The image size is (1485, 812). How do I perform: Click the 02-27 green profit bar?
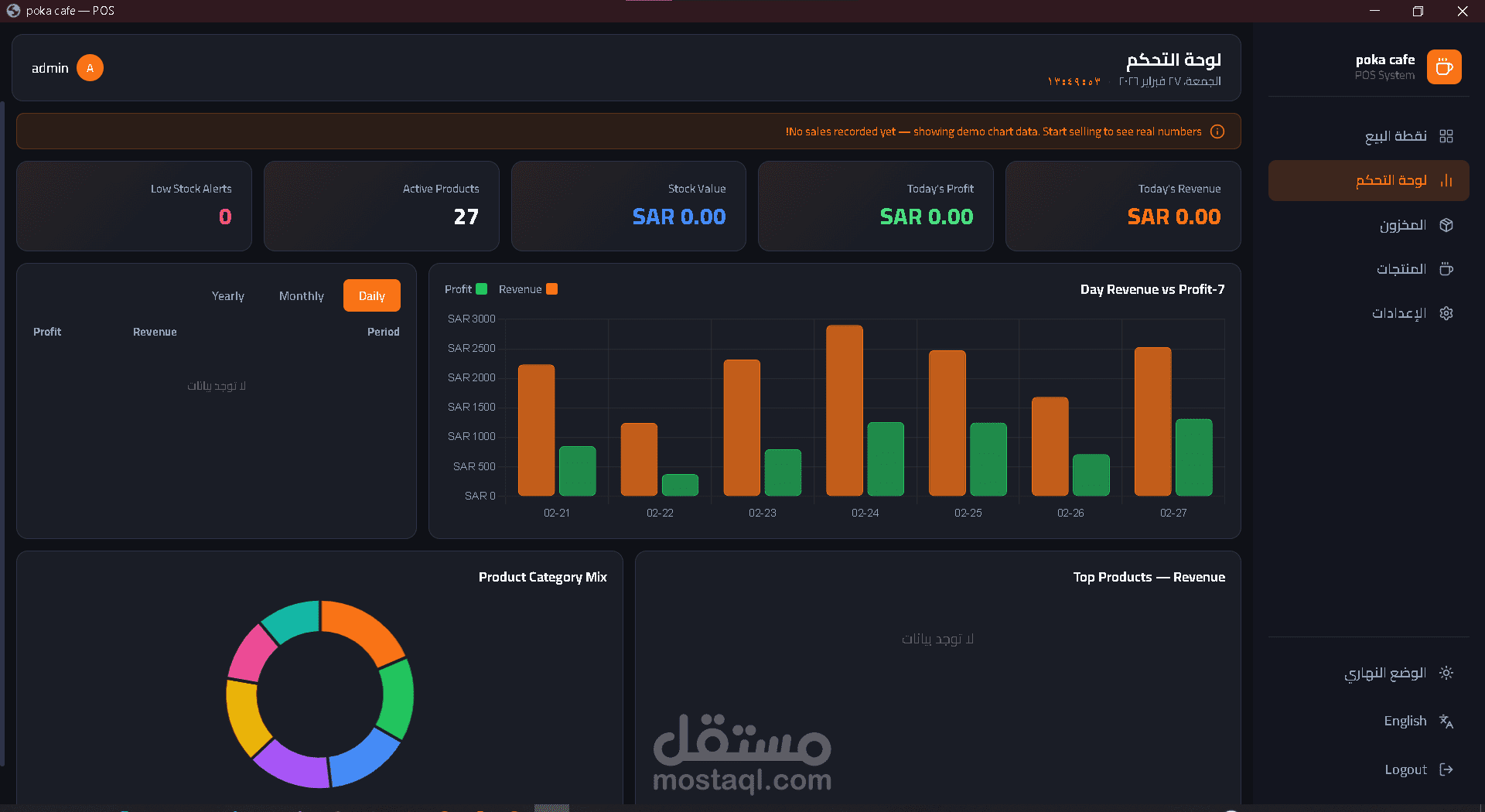click(x=1194, y=457)
